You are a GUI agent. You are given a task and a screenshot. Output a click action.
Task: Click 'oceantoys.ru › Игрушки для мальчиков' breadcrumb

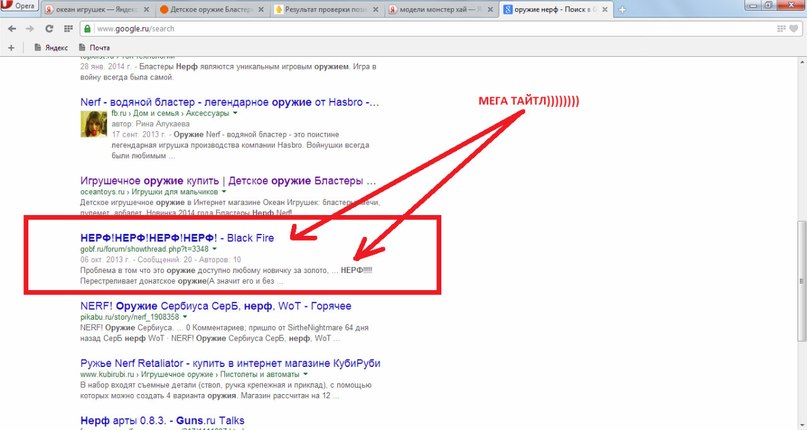click(x=149, y=192)
